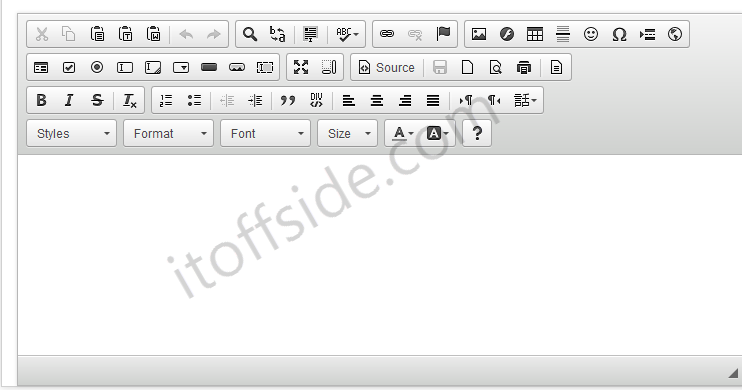Center align text
The width and height of the screenshot is (742, 390).
[x=377, y=100]
